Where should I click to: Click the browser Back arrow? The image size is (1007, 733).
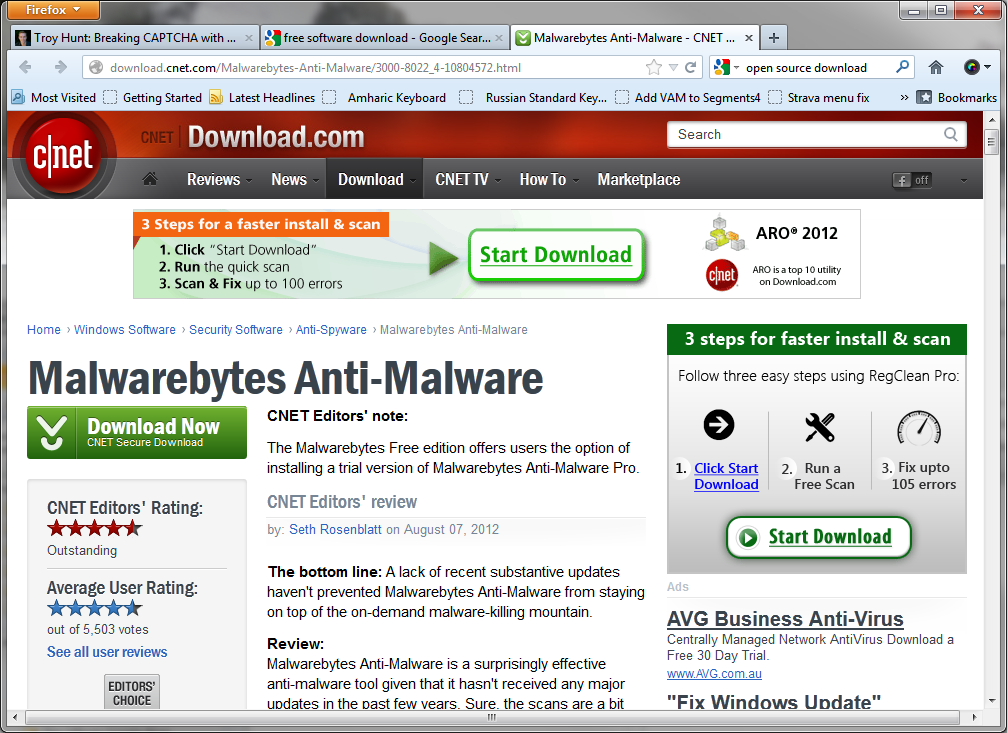pos(26,67)
